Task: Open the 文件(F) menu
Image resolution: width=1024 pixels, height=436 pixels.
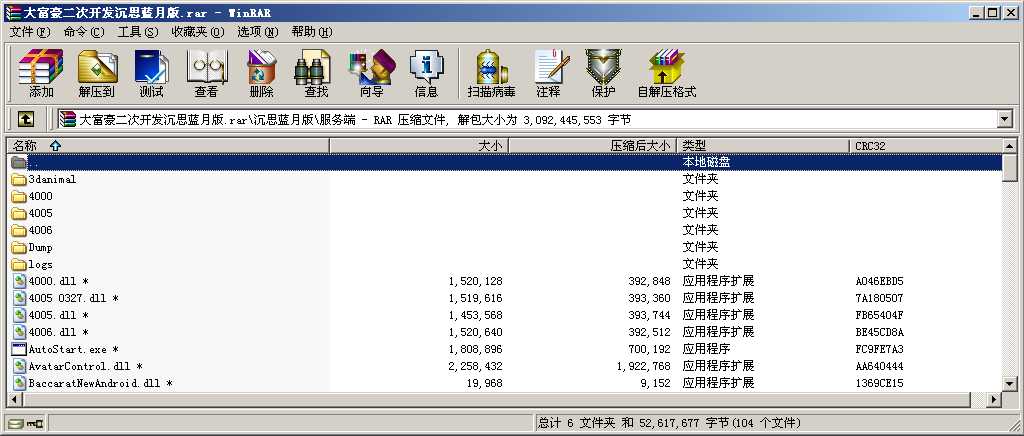Action: tap(30, 31)
